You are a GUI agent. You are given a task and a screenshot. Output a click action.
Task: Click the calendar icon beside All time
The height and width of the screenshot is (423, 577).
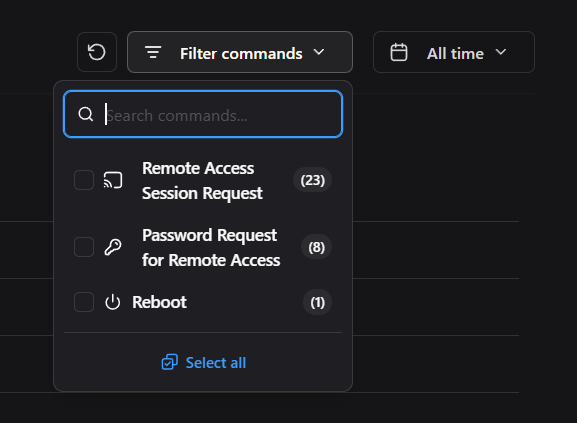[x=399, y=52]
